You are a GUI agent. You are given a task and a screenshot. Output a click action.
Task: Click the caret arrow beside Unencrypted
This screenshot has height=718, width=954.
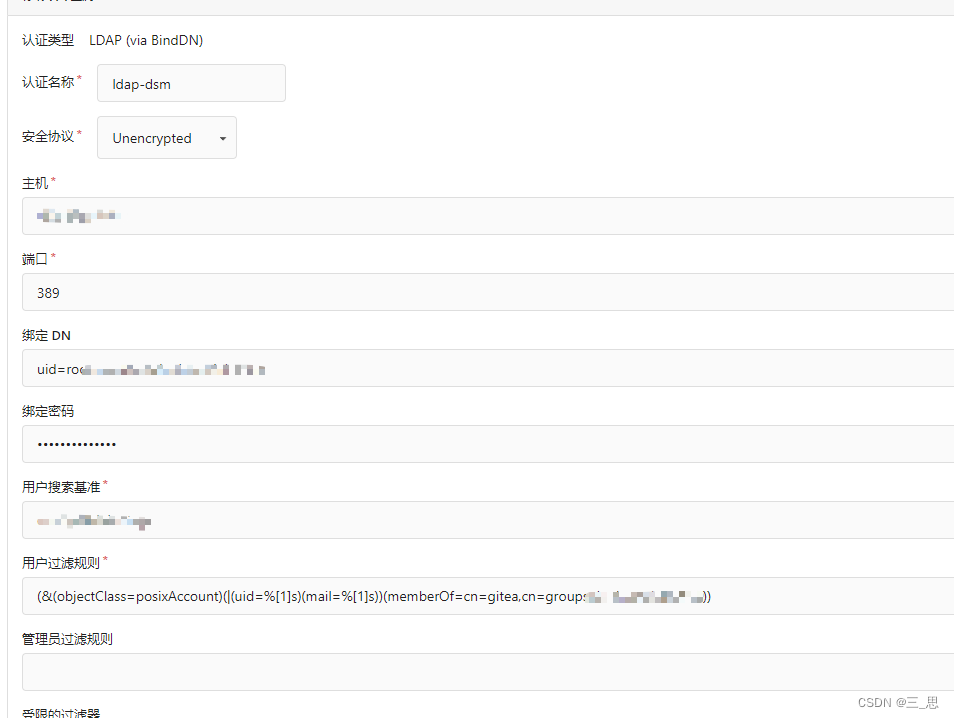click(223, 139)
